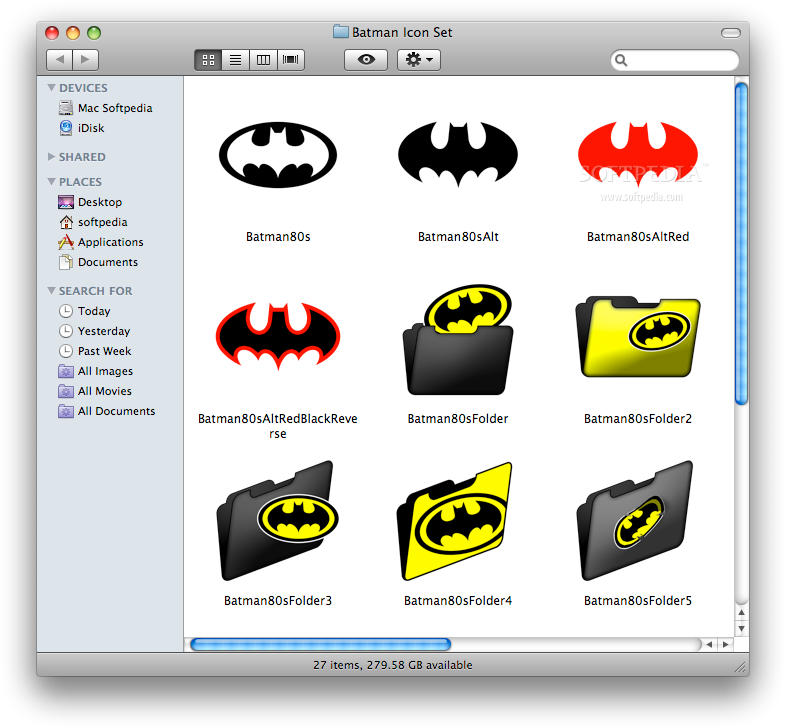This screenshot has width=785, height=727.
Task: Show the Today search label
Action: pyautogui.click(x=94, y=311)
